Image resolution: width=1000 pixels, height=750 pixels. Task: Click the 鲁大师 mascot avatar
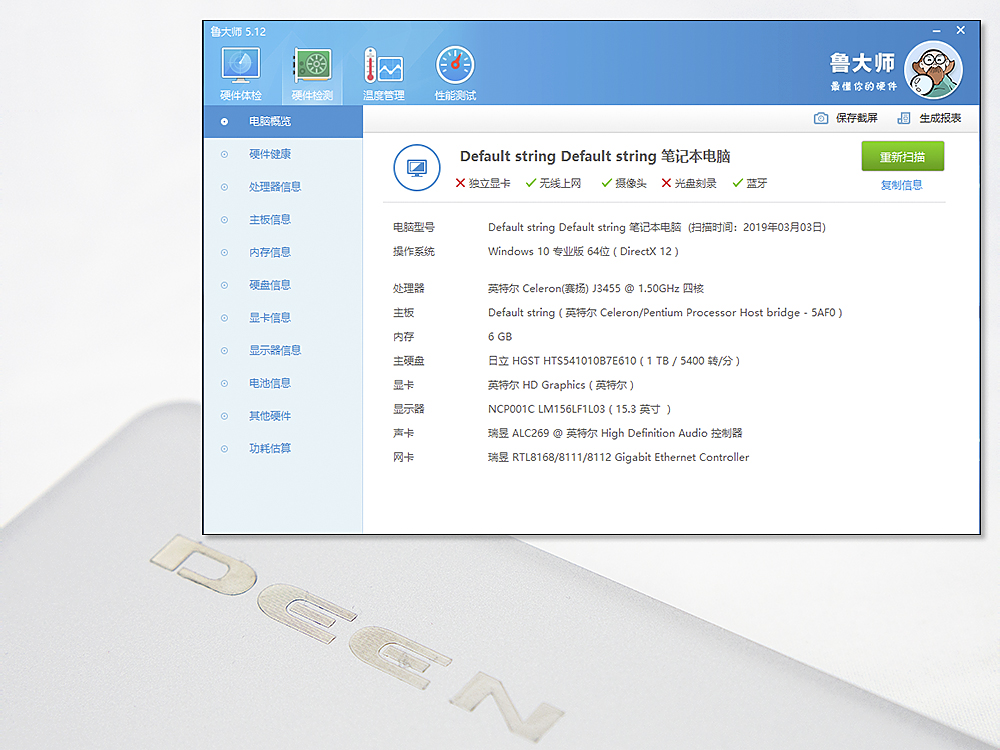tap(933, 70)
